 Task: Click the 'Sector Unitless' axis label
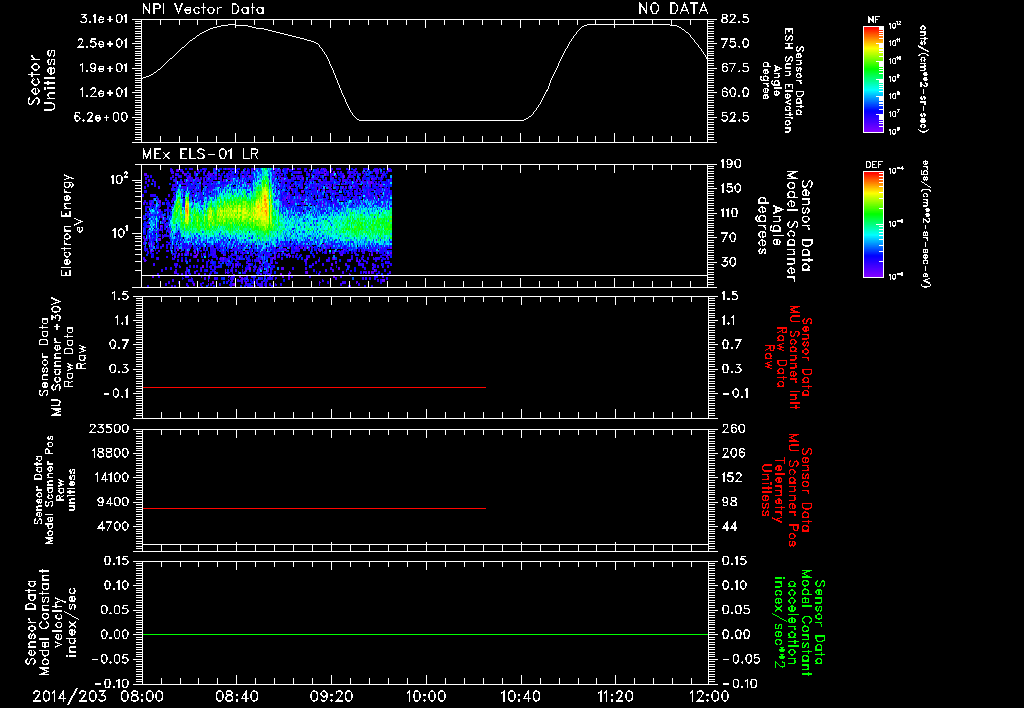[42, 80]
